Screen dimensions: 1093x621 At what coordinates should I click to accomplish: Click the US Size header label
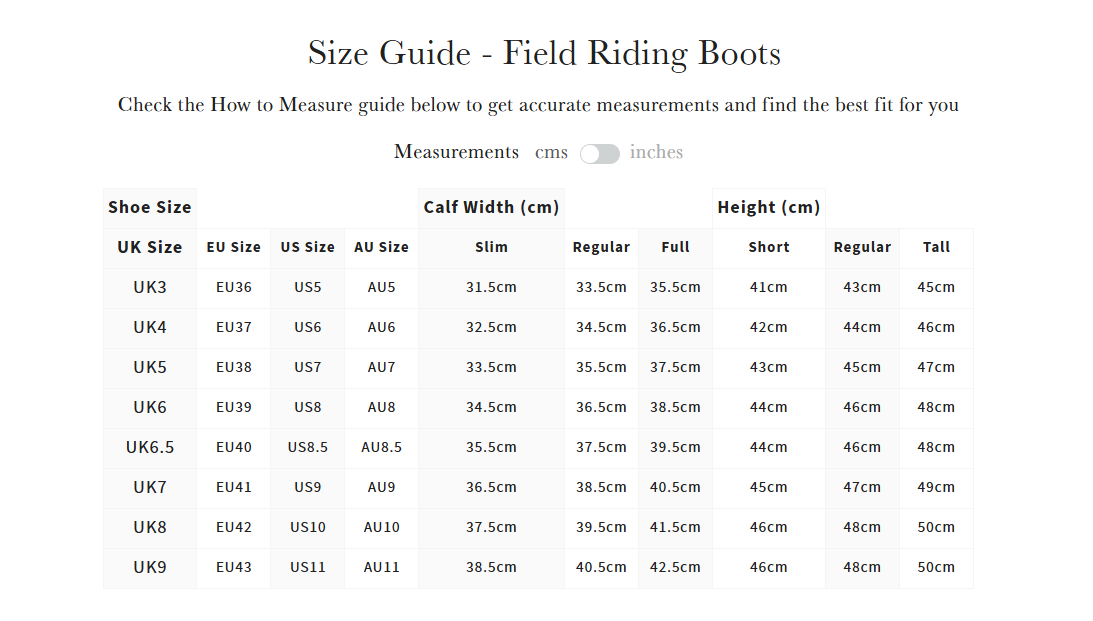tap(307, 247)
